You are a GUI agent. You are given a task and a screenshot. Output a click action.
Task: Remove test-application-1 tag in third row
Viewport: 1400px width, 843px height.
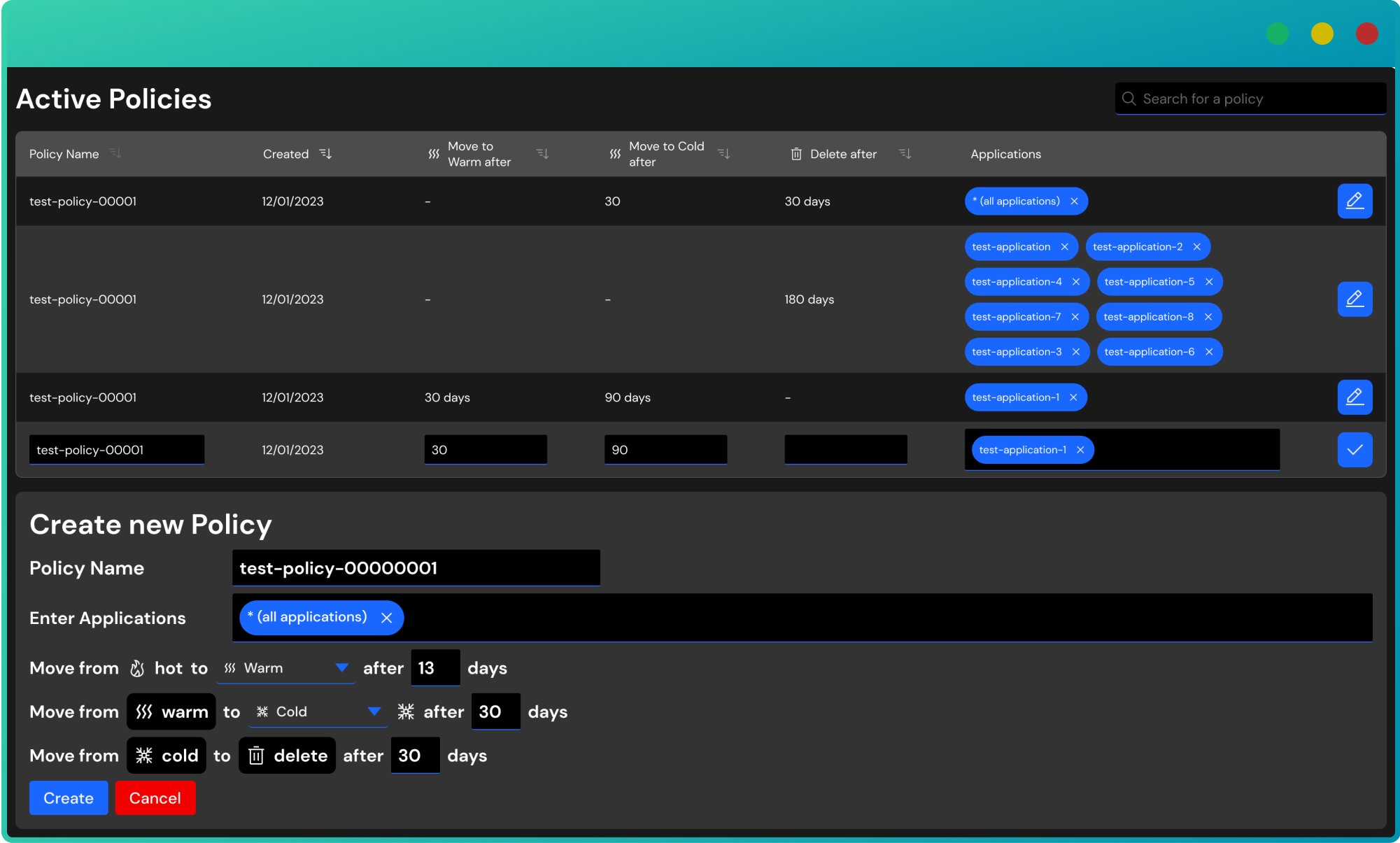pyautogui.click(x=1073, y=397)
